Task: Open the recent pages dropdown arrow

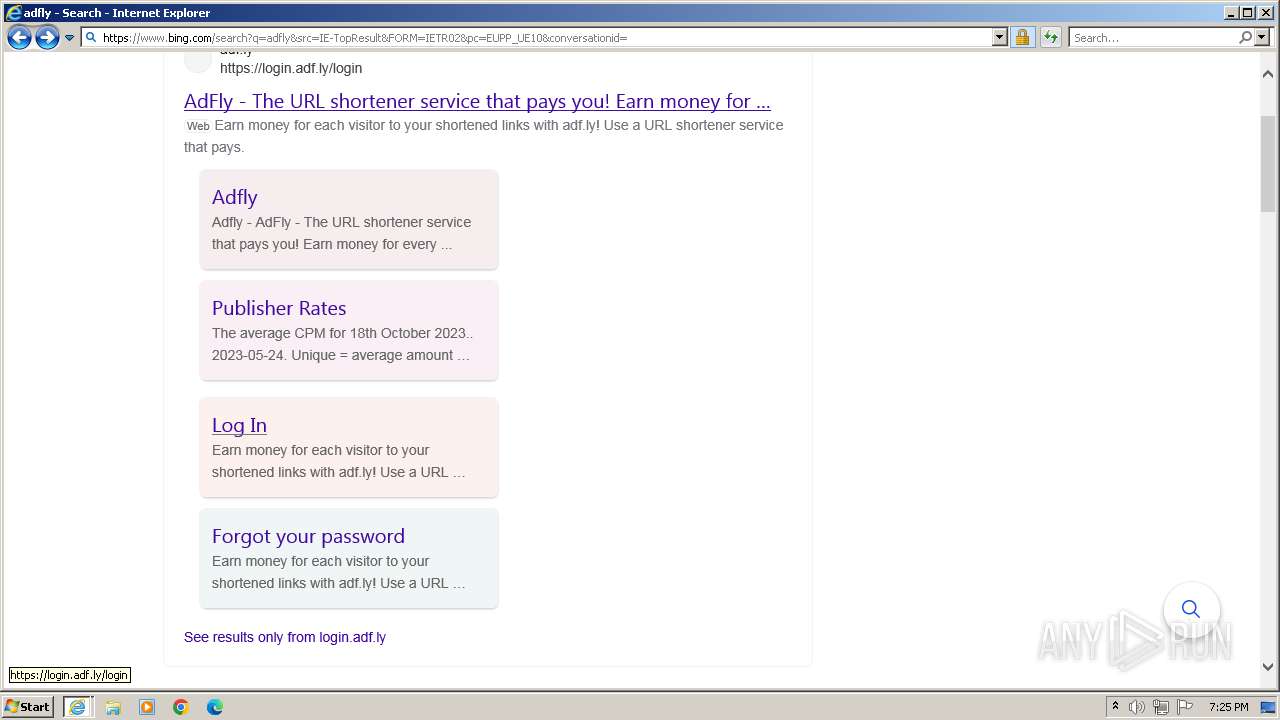Action: 69,38
